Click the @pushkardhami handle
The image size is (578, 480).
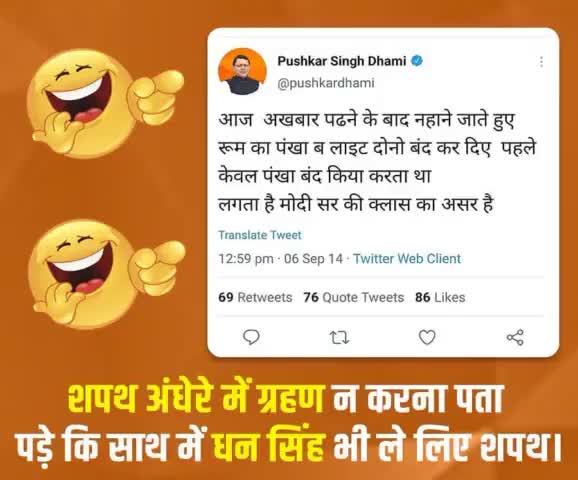pos(326,83)
